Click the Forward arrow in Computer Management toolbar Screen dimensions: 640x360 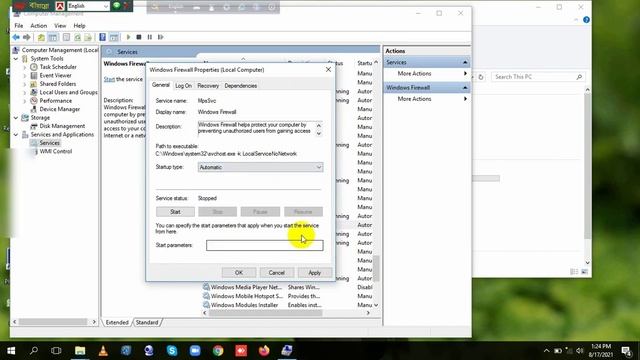(x=27, y=37)
